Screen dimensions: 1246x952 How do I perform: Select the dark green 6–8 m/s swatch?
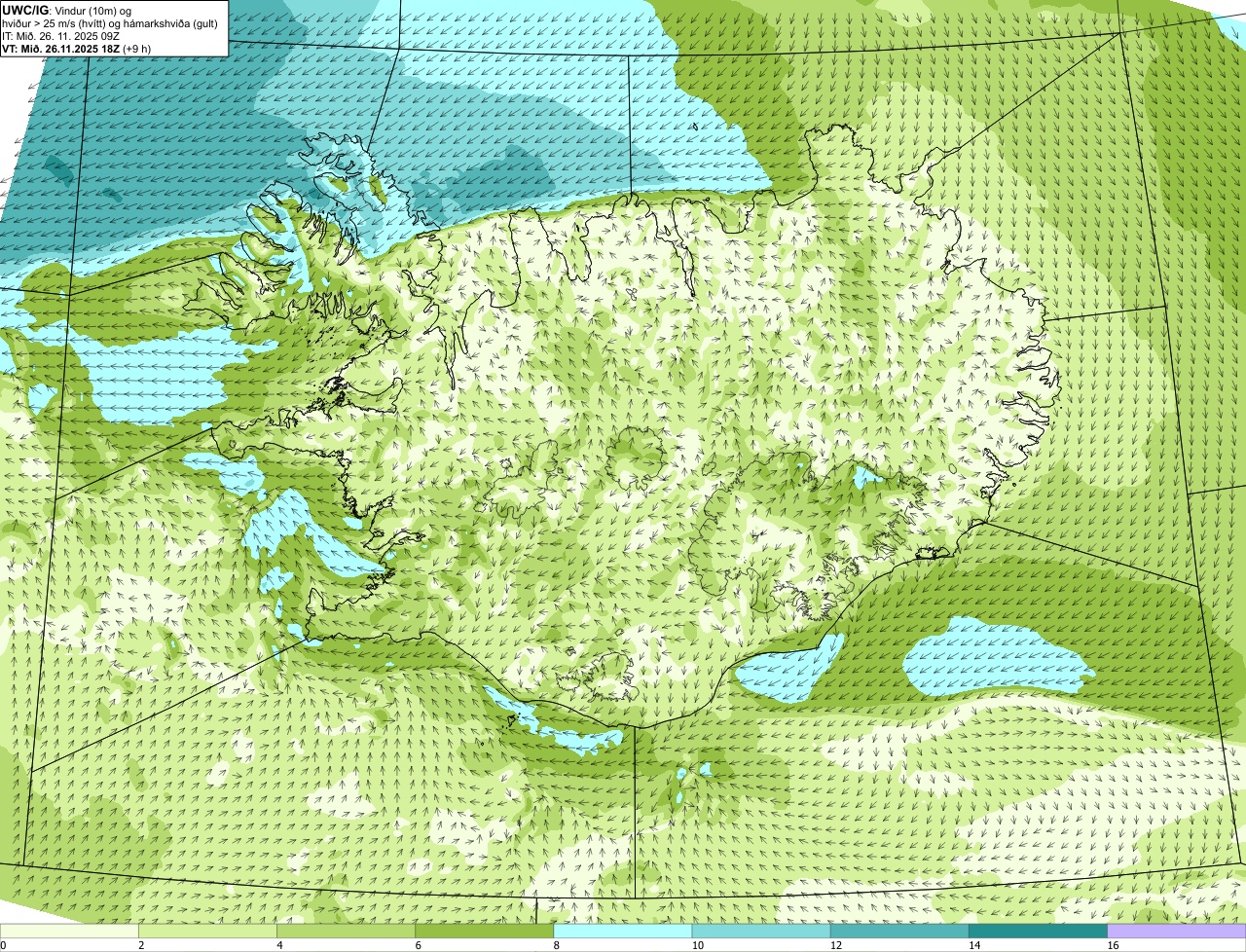[x=485, y=932]
